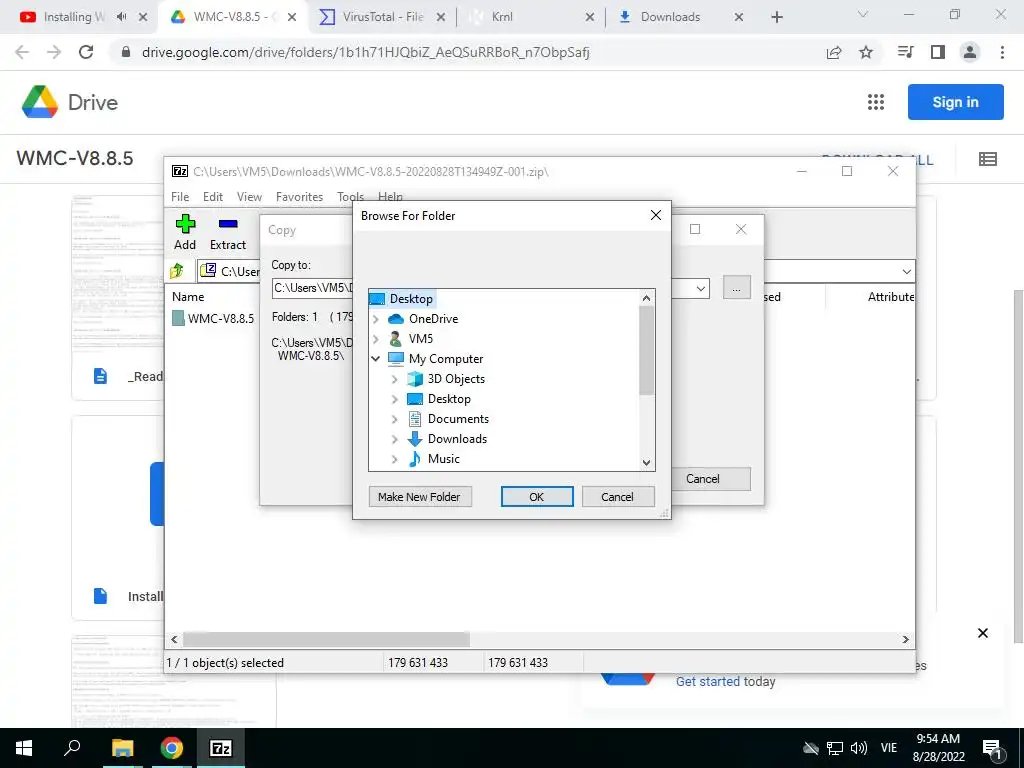Switch Drive to list layout icon
Image resolution: width=1024 pixels, height=768 pixels.
pyautogui.click(x=987, y=159)
